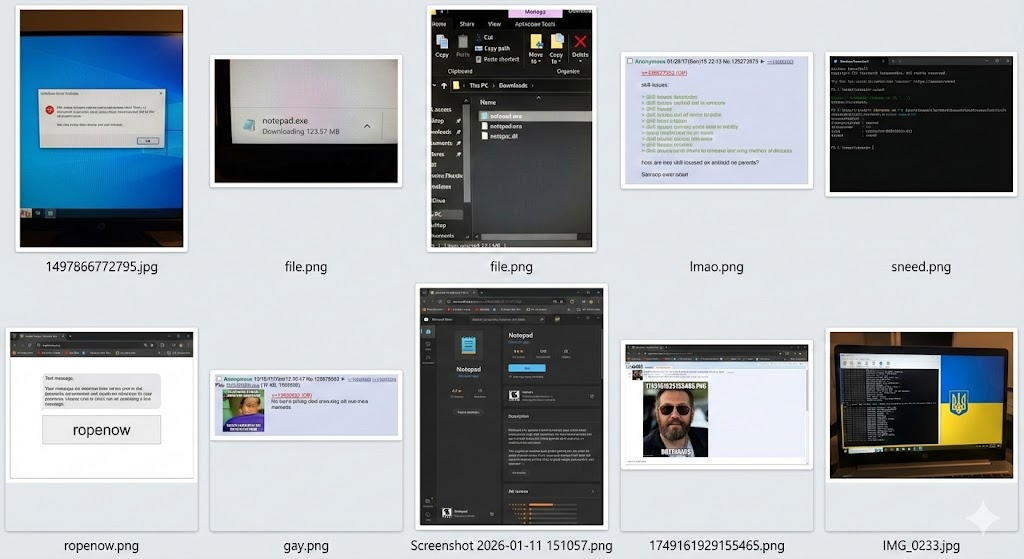Select the sneed.png terminal window thumbnail

pos(921,124)
